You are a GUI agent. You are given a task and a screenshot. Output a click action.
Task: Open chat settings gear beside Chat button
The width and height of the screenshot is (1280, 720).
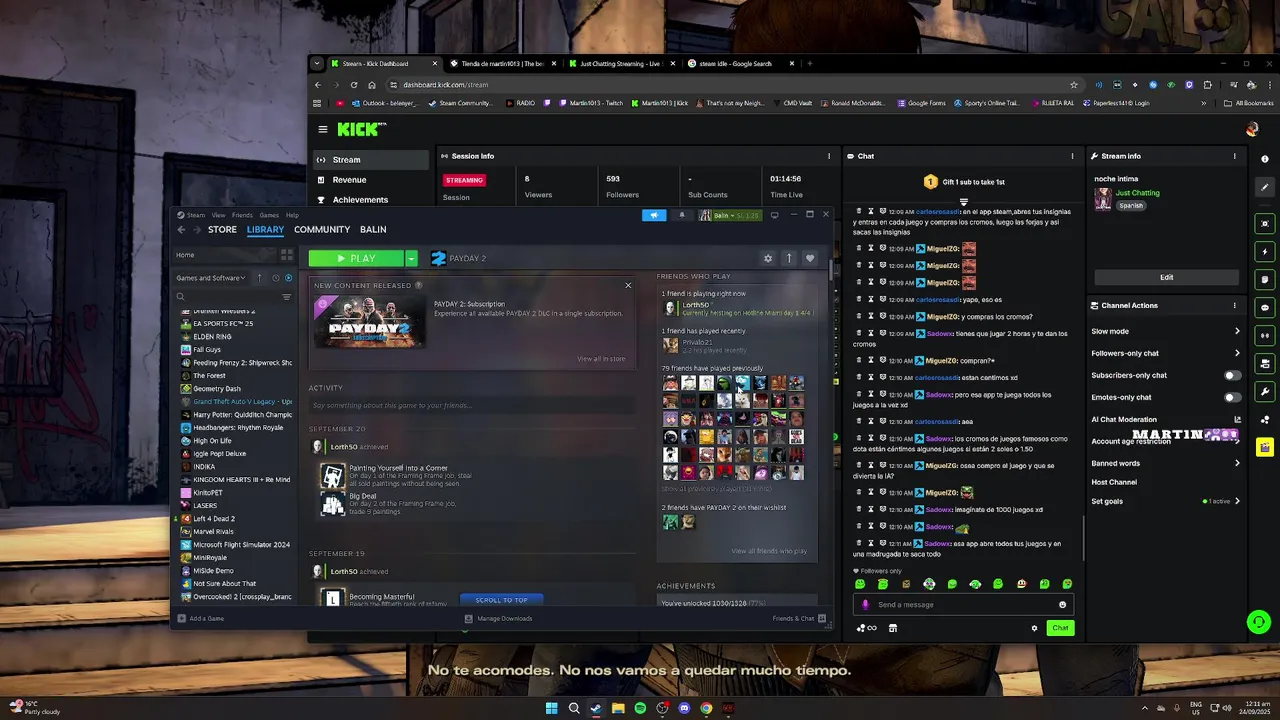[x=1034, y=628]
